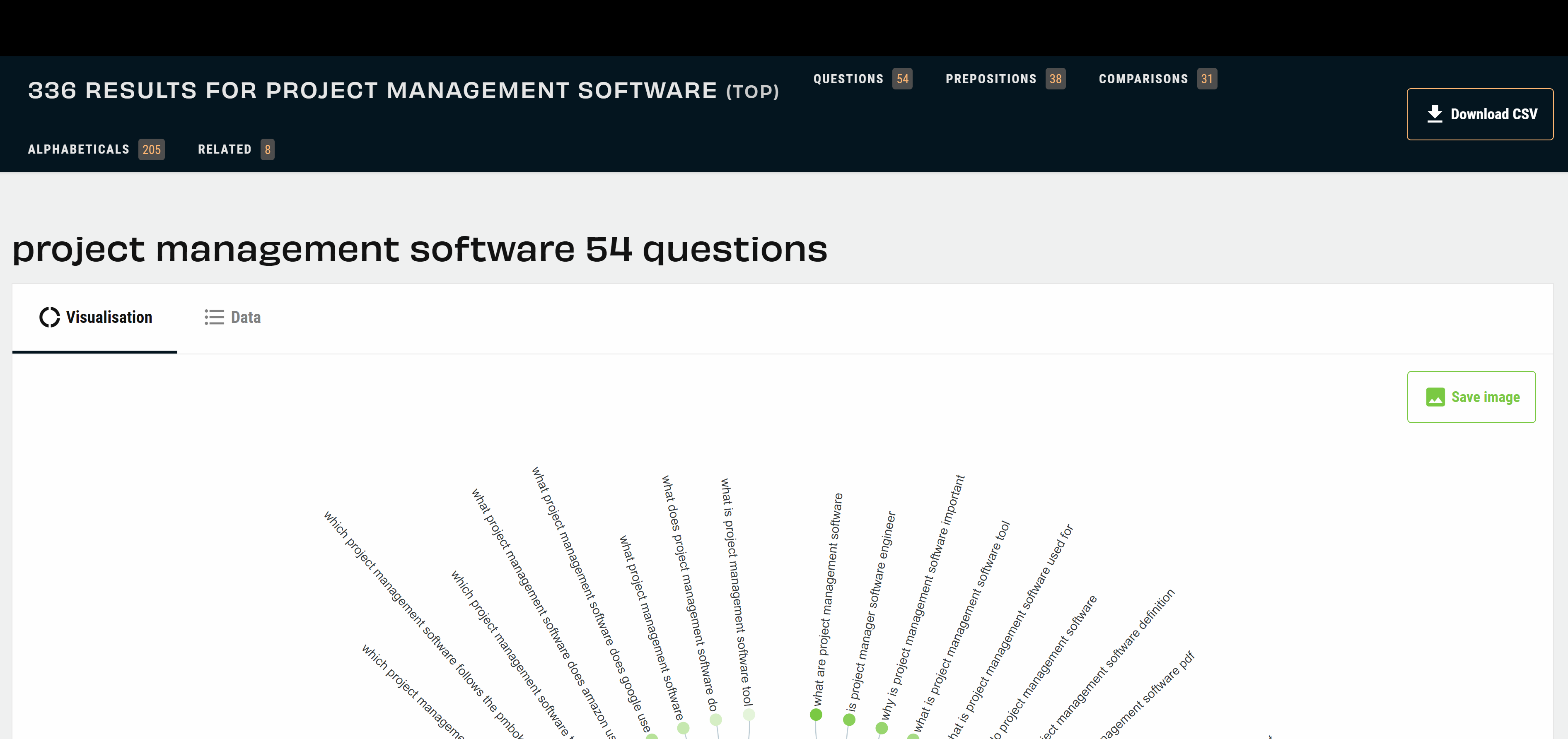The width and height of the screenshot is (1568, 739).
Task: Select node for 'what project management software'
Action: 683,728
